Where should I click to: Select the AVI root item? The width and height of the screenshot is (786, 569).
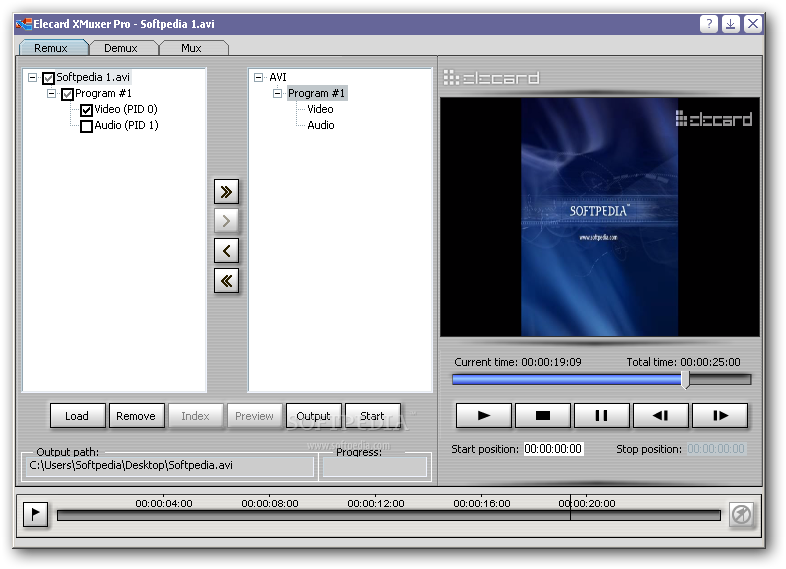point(278,77)
